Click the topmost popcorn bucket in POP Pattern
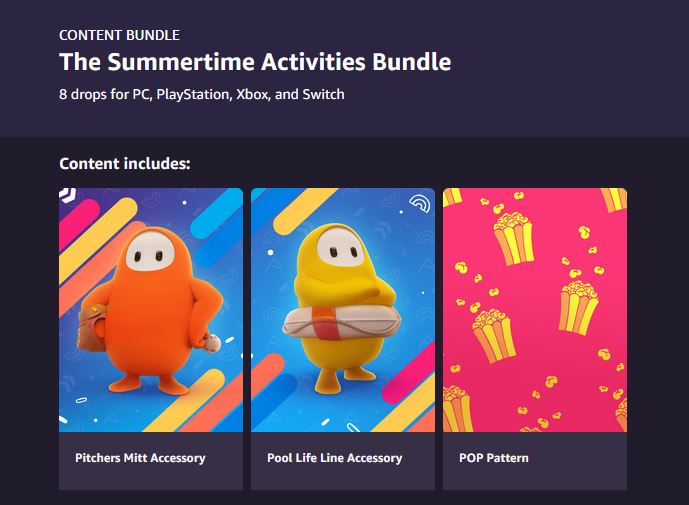This screenshot has height=505, width=689. coord(514,239)
